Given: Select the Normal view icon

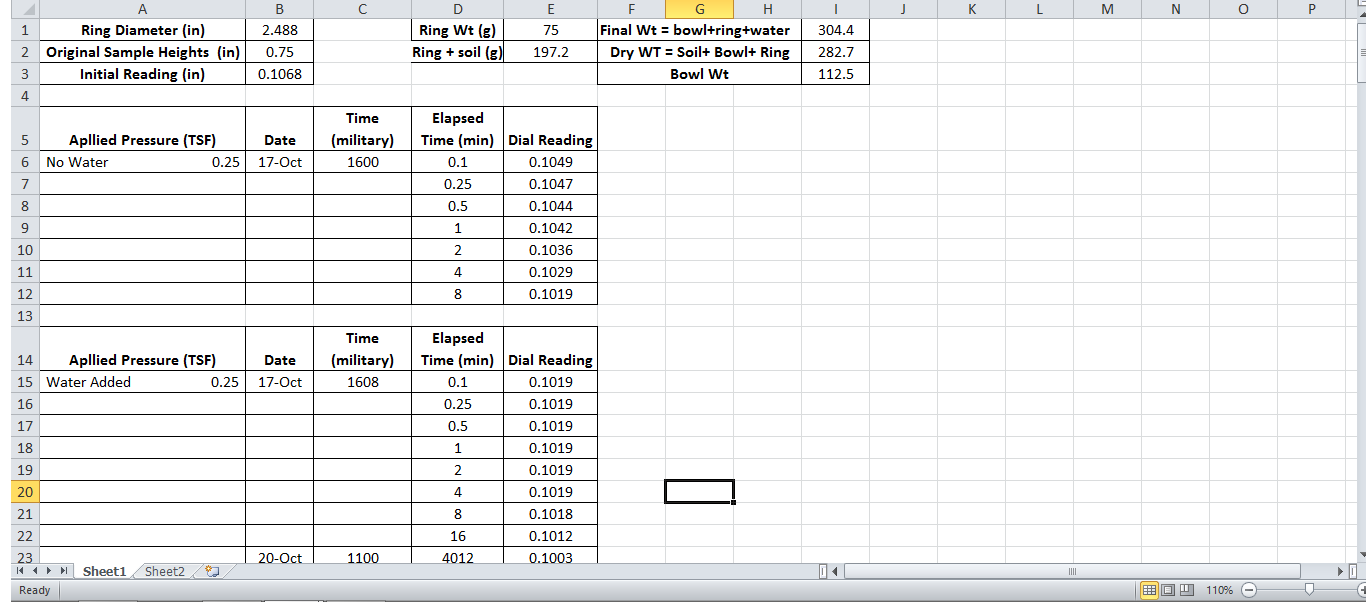Looking at the screenshot, I should click(x=1148, y=589).
